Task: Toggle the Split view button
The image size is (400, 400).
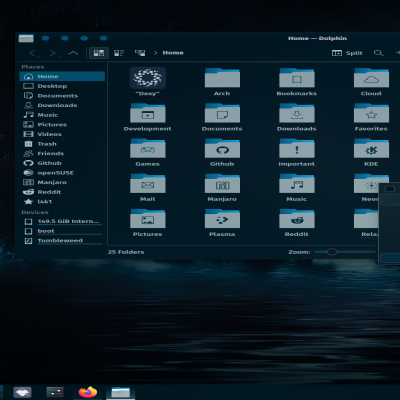Action: coord(347,53)
